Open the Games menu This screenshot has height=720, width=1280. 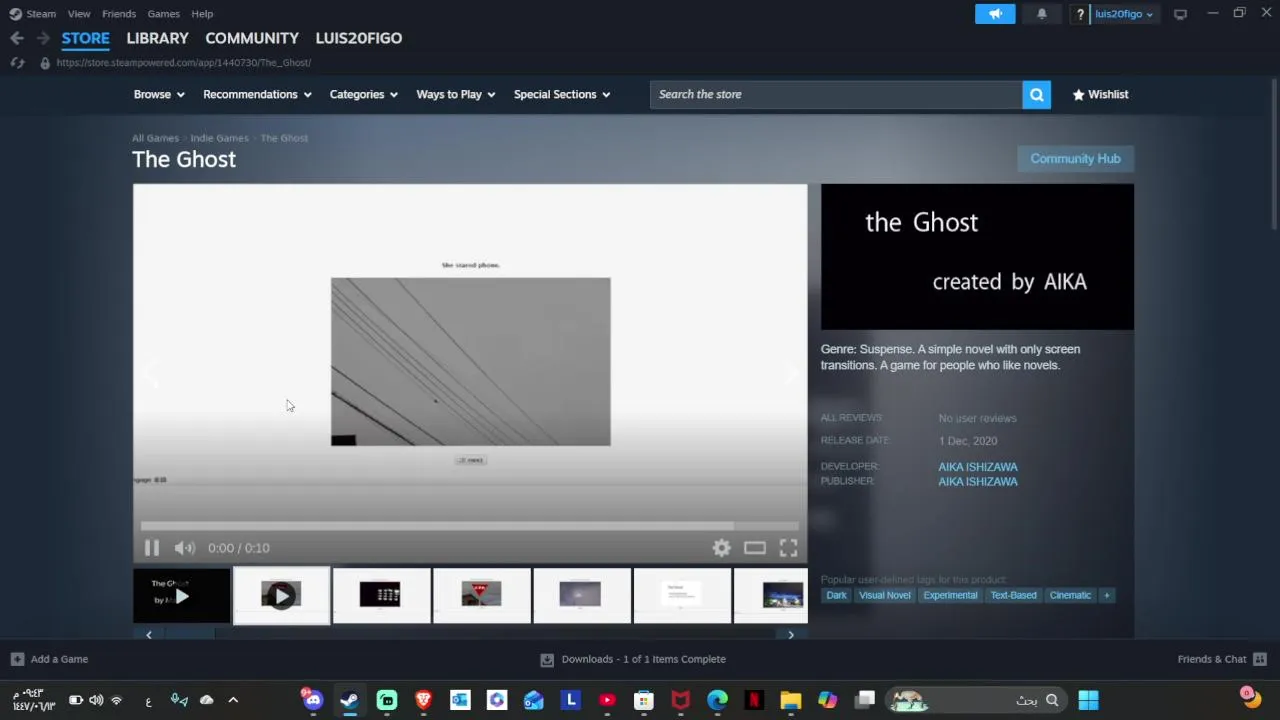click(163, 14)
